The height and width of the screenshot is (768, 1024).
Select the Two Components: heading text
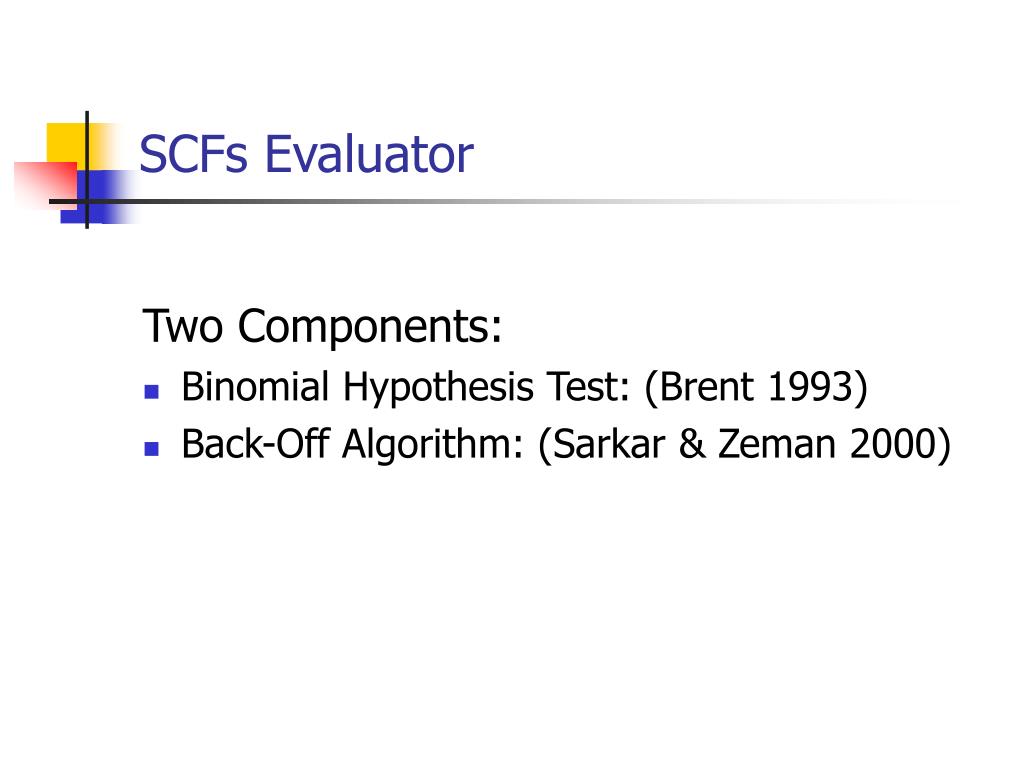322,326
